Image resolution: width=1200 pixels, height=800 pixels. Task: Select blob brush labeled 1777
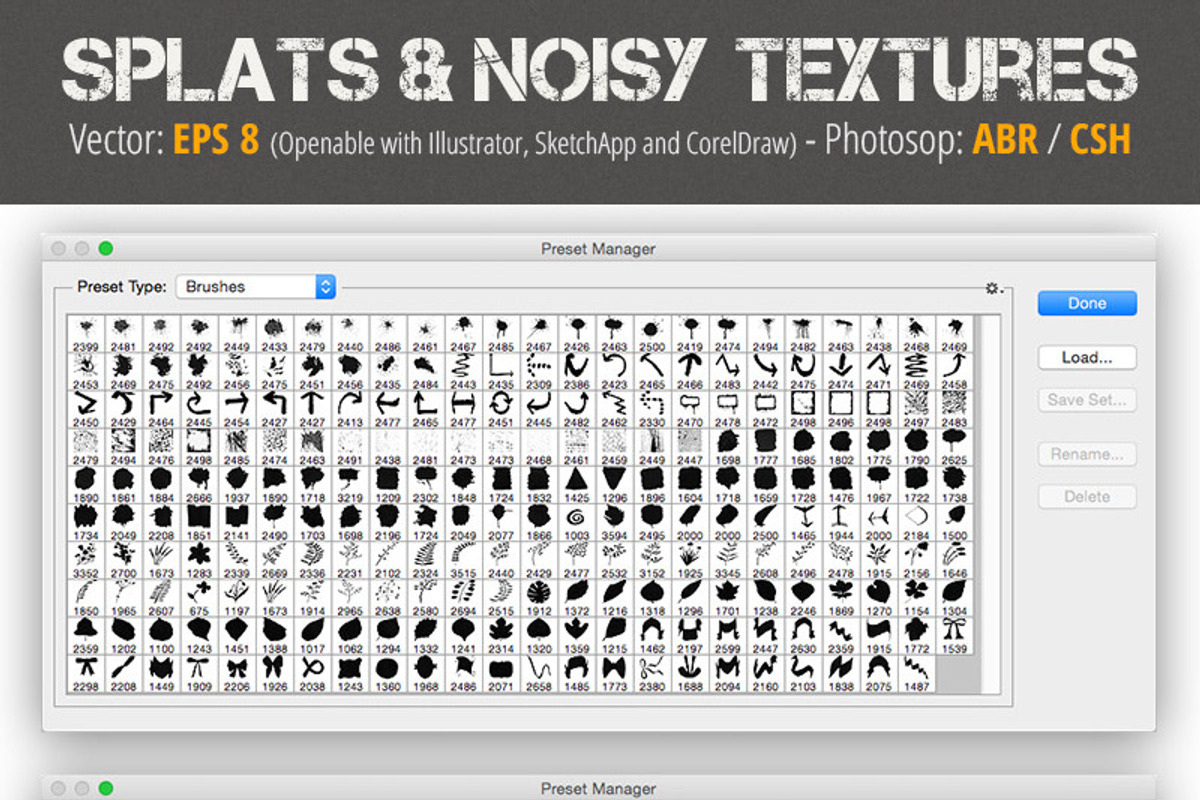pyautogui.click(x=766, y=447)
